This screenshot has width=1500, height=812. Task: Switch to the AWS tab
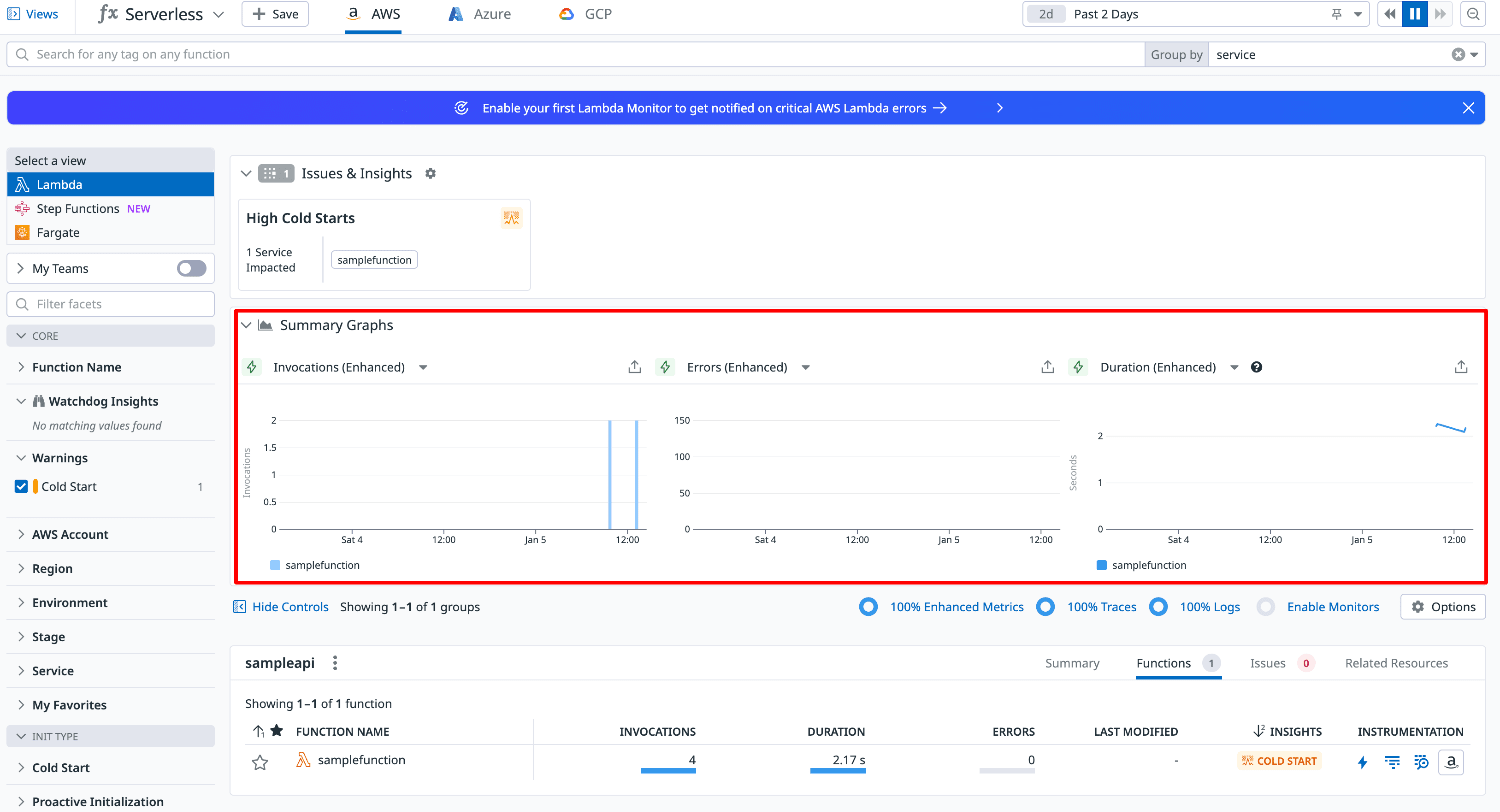coord(373,14)
